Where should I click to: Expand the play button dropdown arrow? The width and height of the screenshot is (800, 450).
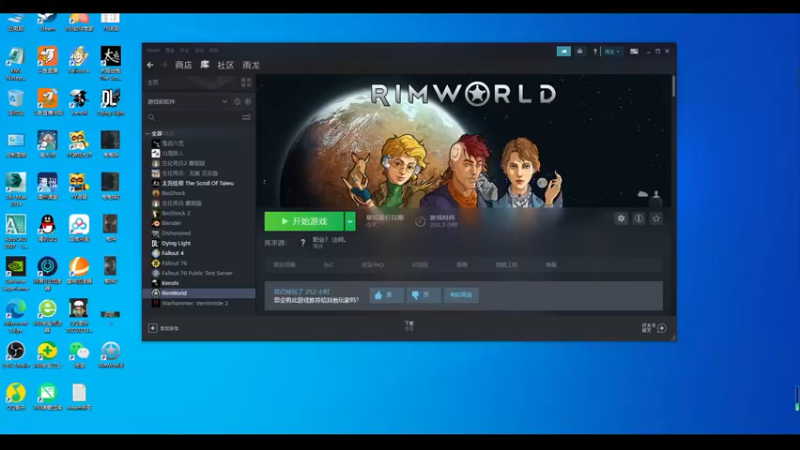pos(350,221)
